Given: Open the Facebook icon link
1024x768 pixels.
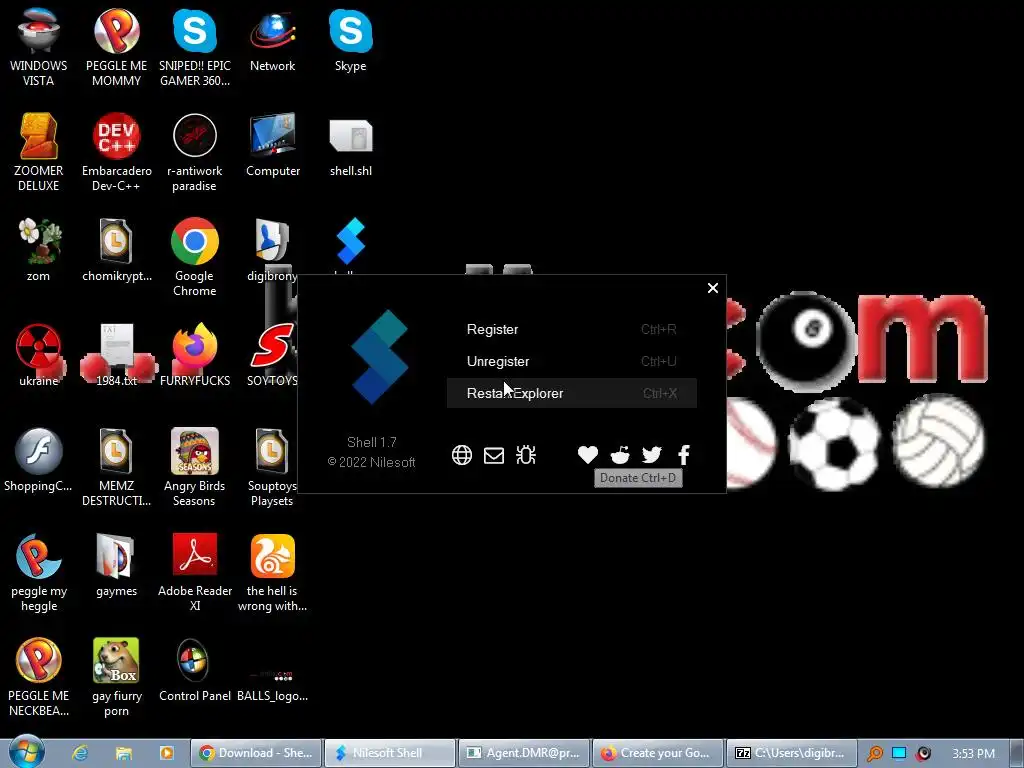Looking at the screenshot, I should click(x=684, y=455).
